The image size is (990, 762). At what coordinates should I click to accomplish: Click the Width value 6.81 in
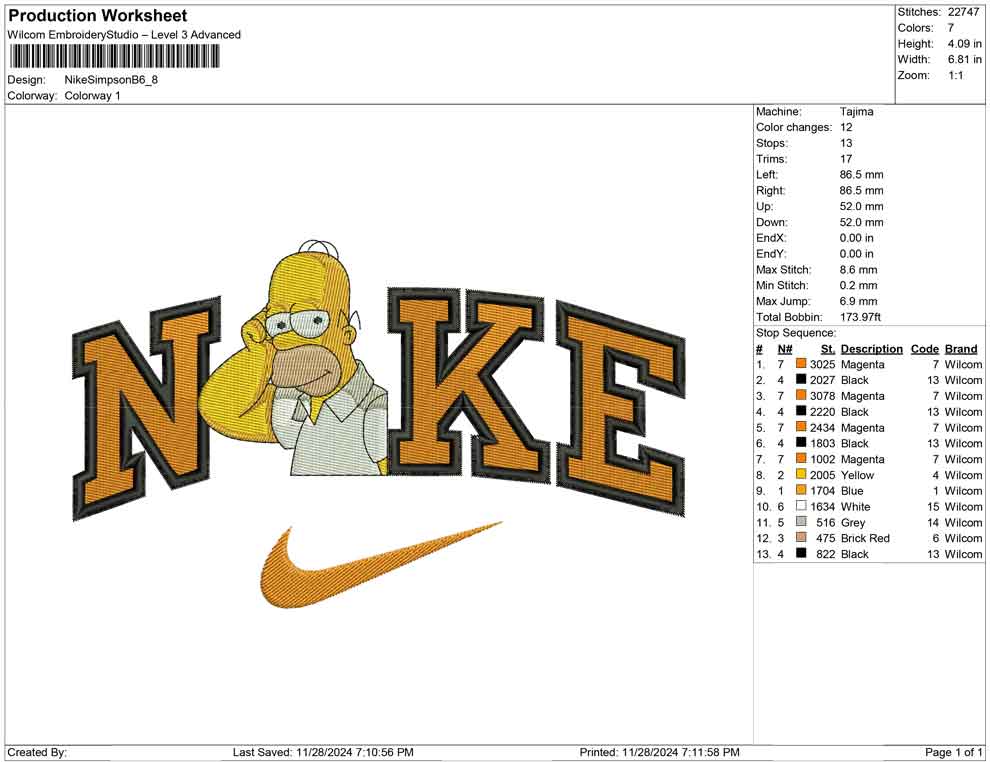[964, 59]
